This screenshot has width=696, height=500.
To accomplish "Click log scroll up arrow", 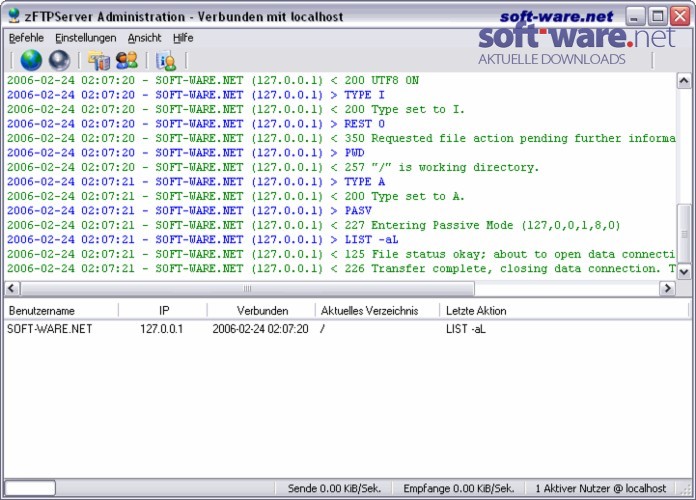I will tap(684, 81).
